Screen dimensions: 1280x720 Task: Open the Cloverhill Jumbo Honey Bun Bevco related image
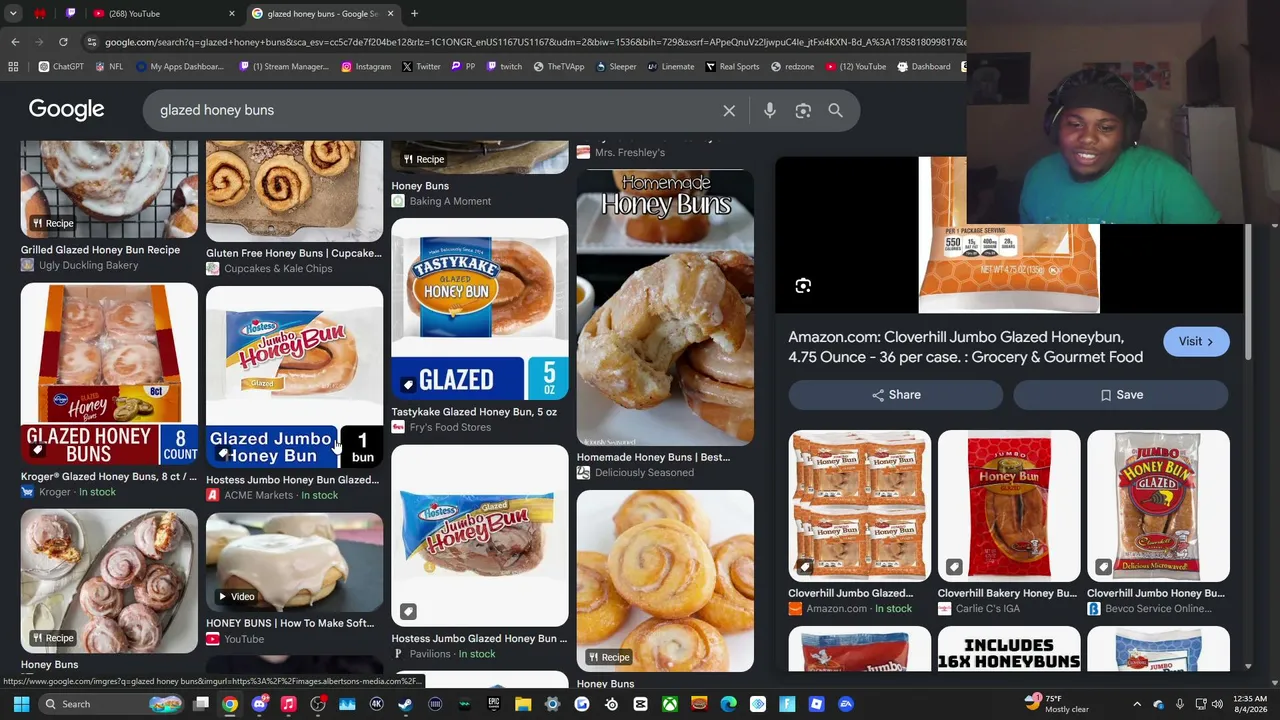point(1158,507)
